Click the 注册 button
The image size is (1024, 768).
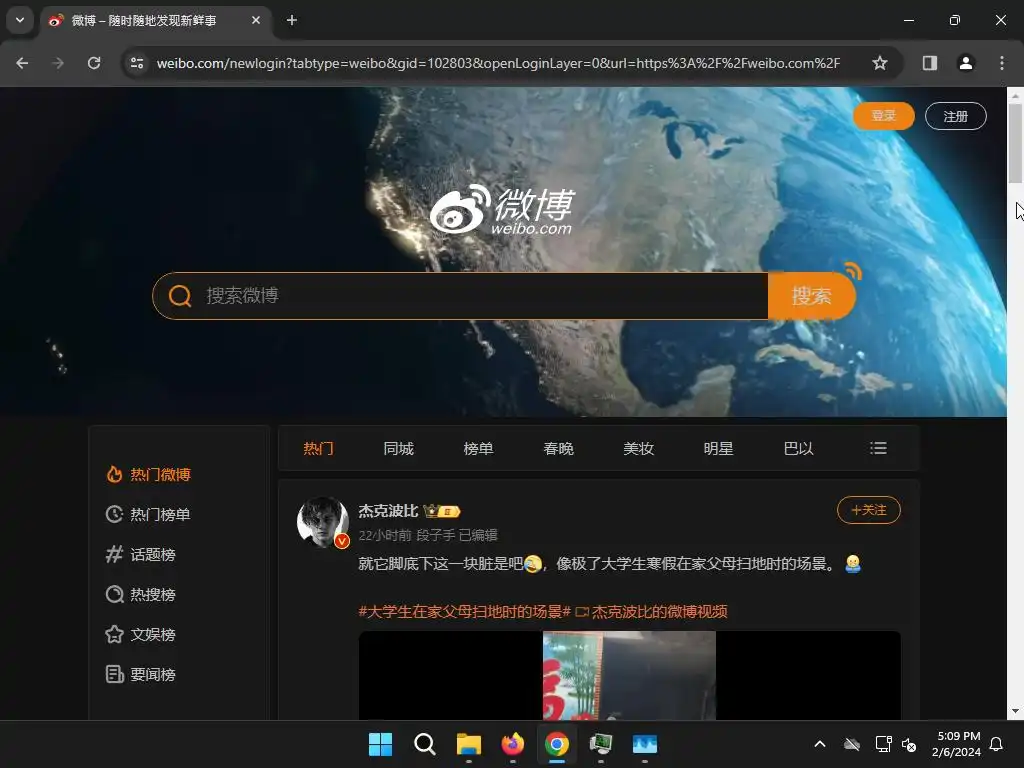coord(955,116)
